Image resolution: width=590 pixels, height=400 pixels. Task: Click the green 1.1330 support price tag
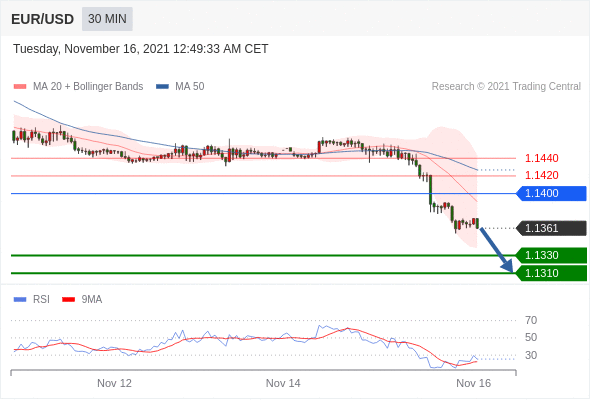click(x=551, y=255)
